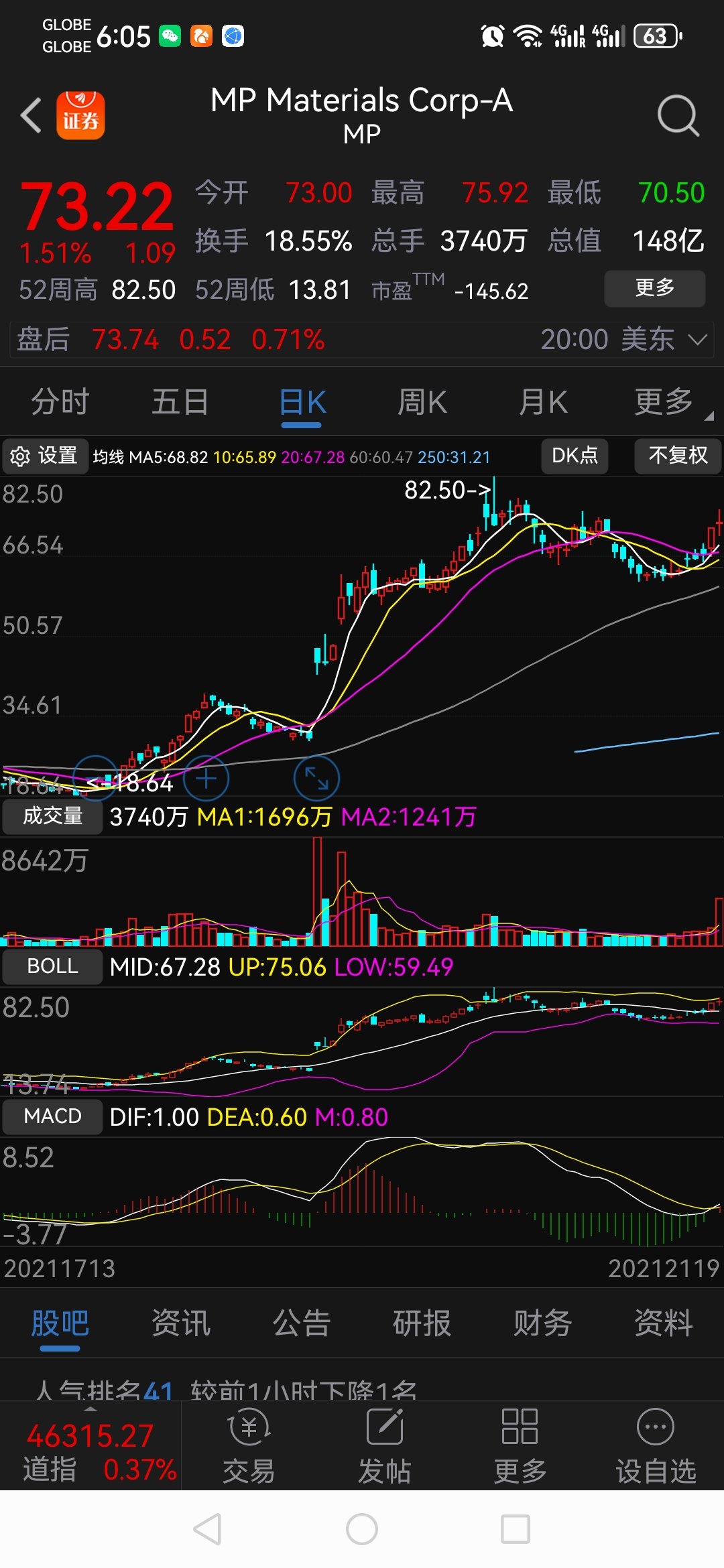The height and width of the screenshot is (1568, 724).
Task: Switch to 月K monthly chart tab
Action: [543, 402]
